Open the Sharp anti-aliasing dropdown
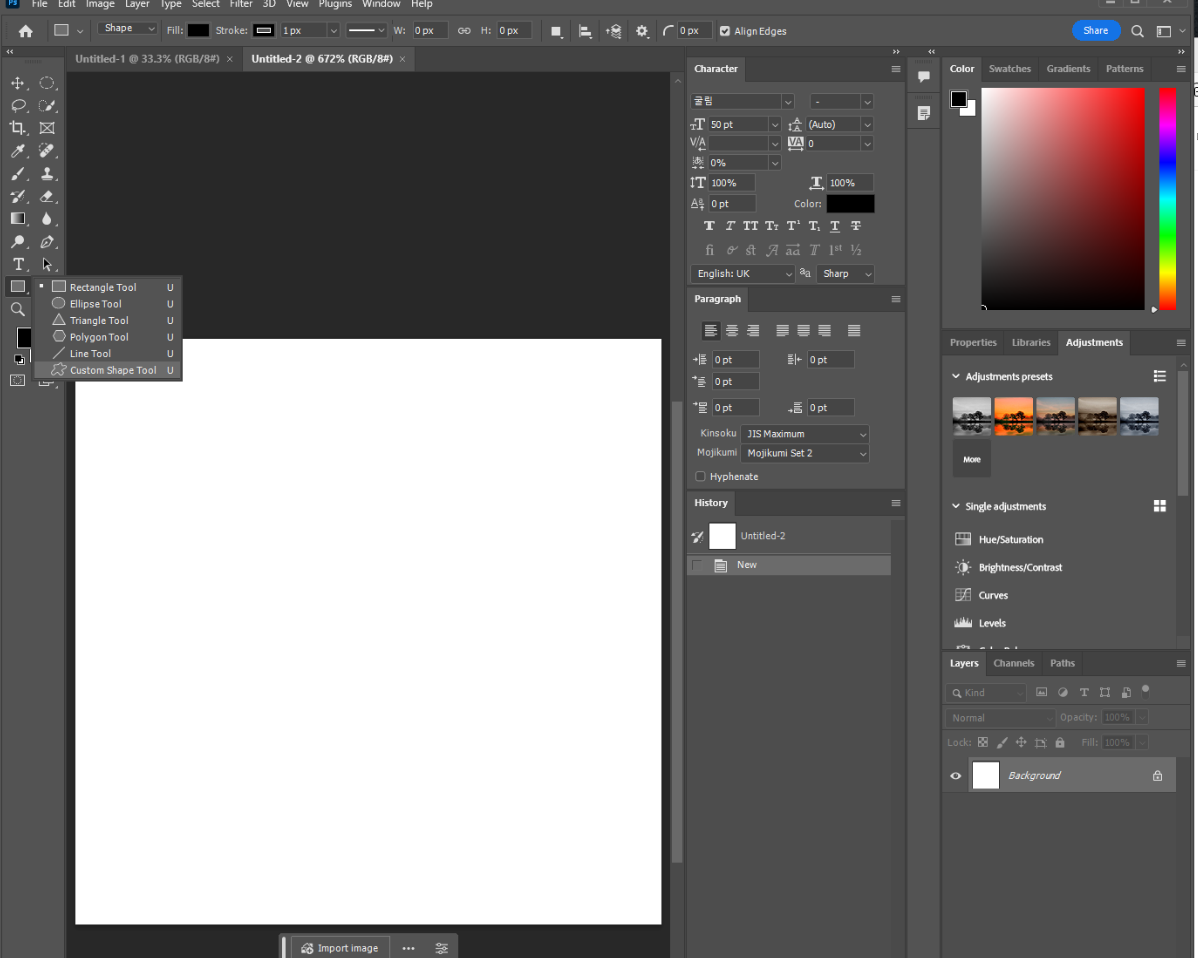1198x958 pixels. (x=845, y=273)
